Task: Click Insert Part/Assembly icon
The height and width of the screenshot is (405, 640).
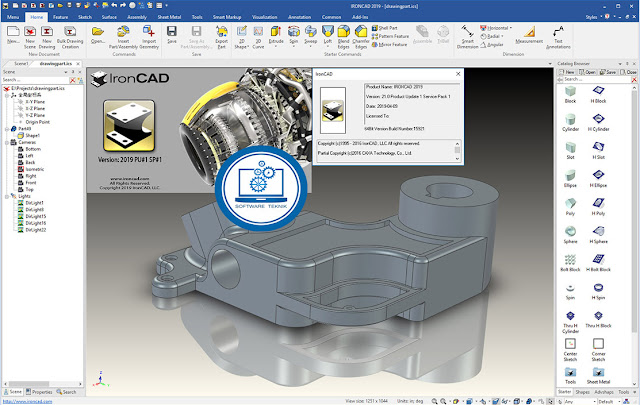Action: pos(123,31)
